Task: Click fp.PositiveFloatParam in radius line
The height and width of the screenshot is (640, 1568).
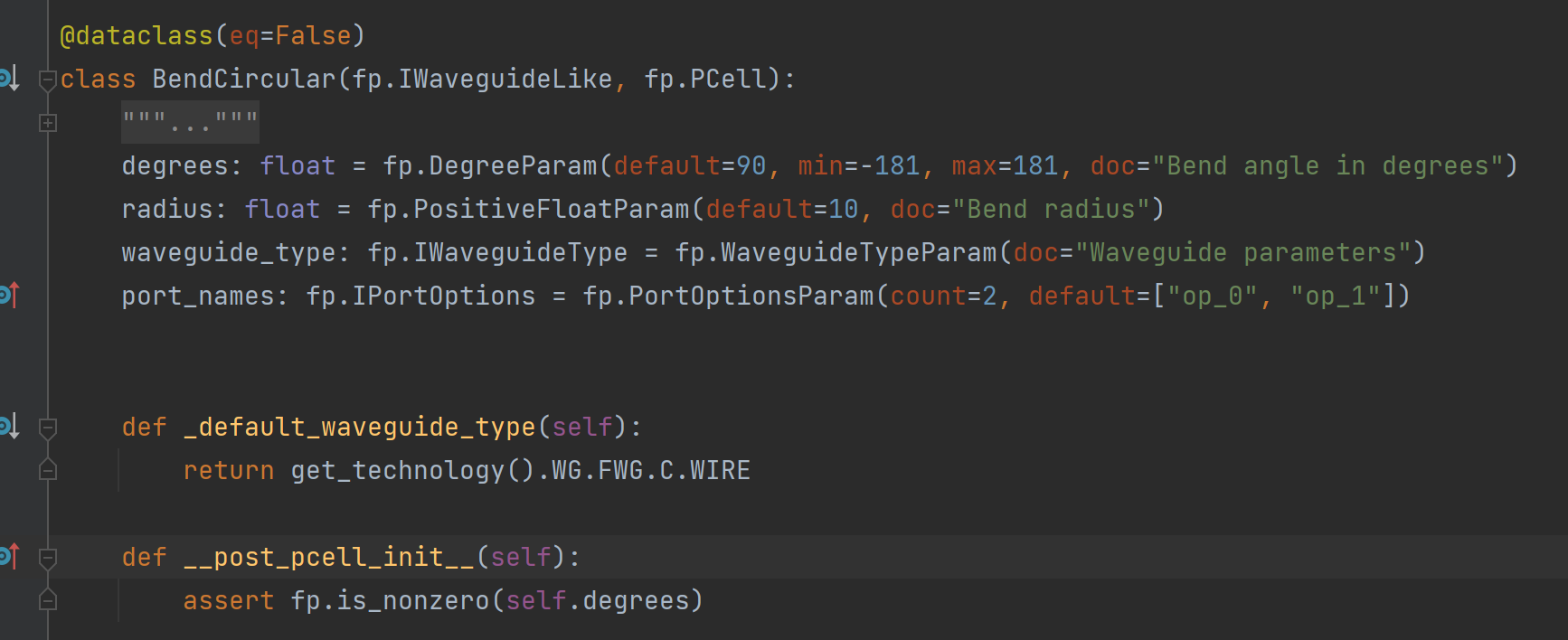Action: tap(528, 209)
